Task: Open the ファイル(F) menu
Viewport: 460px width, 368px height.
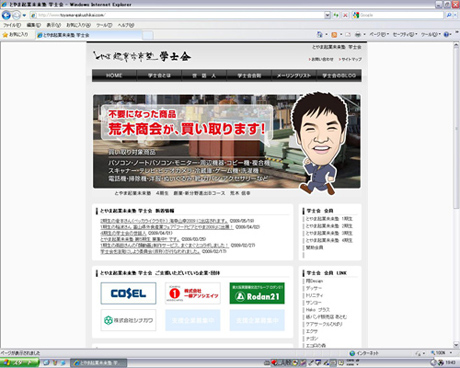Action: tap(12, 25)
